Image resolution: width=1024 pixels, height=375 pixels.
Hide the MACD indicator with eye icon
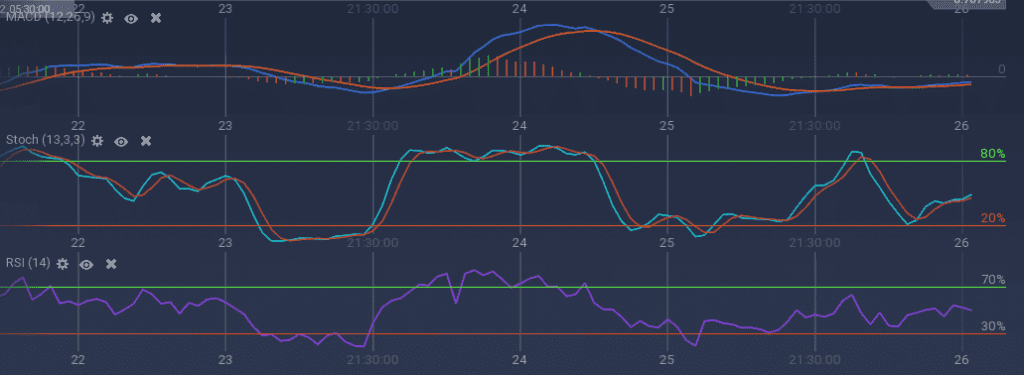[x=131, y=18]
